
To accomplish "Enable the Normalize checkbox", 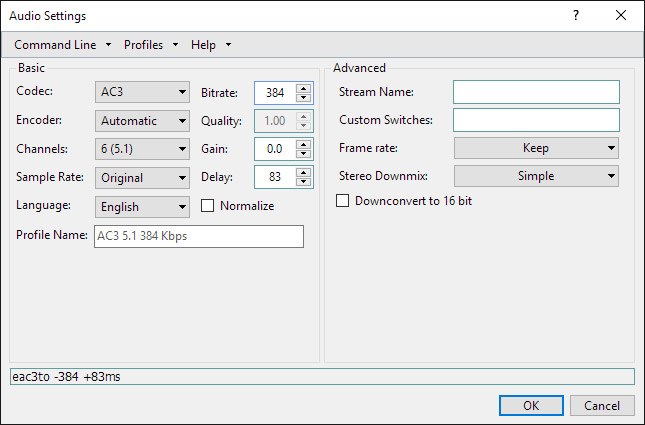I will 209,206.
